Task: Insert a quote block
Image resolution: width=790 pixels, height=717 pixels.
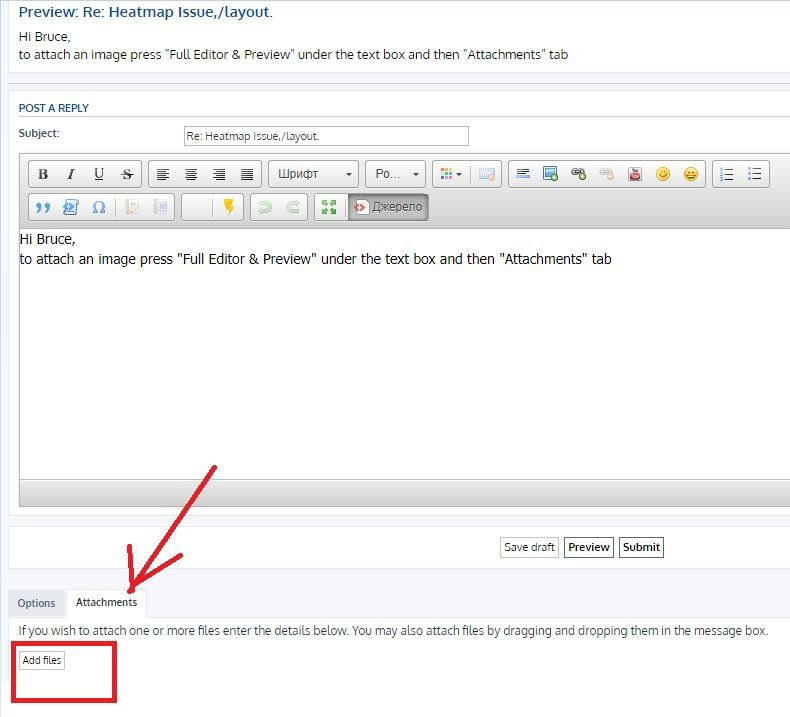Action: pyautogui.click(x=43, y=207)
